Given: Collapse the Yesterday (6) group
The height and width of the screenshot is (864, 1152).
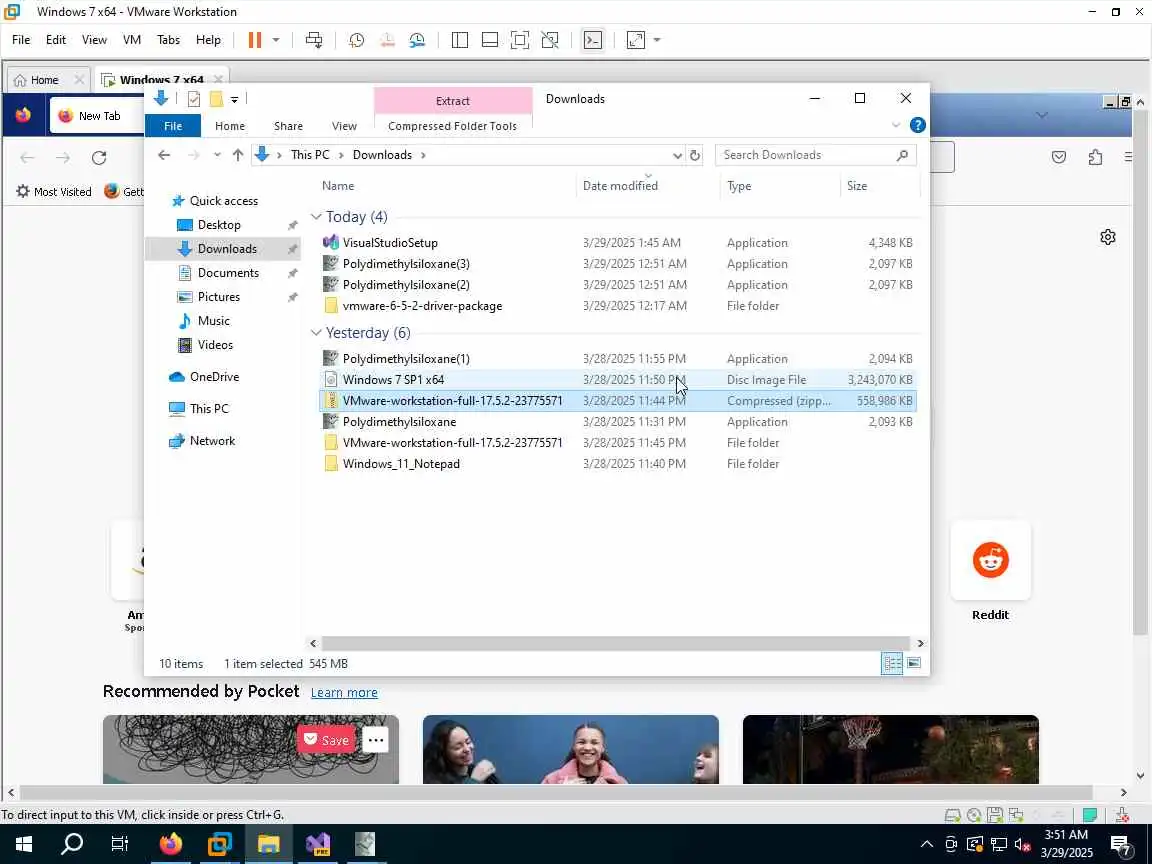Looking at the screenshot, I should click(x=316, y=333).
